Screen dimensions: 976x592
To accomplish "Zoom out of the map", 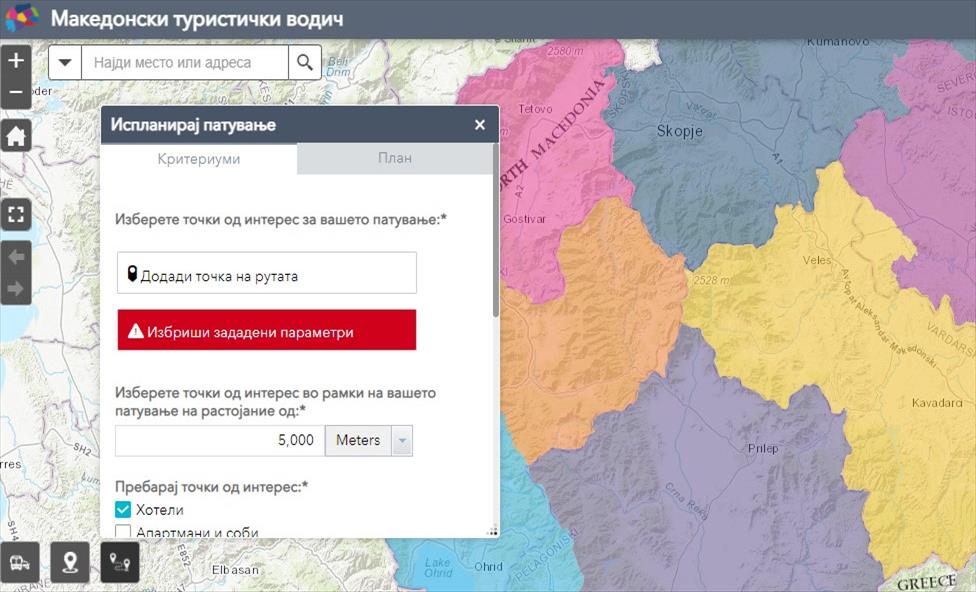I will tap(16, 93).
